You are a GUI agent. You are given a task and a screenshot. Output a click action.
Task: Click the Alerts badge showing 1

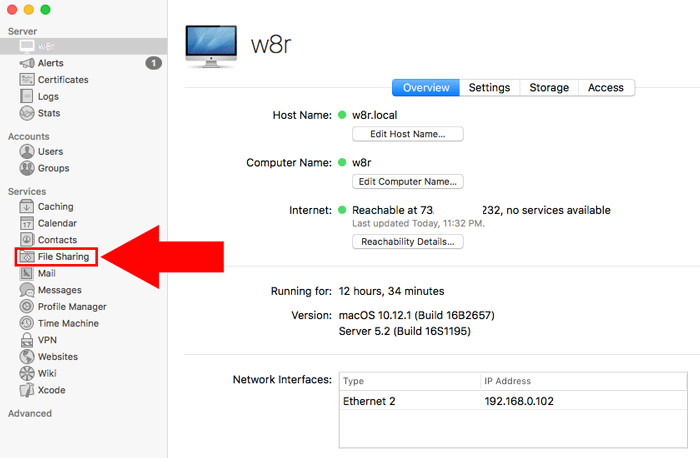click(x=154, y=63)
